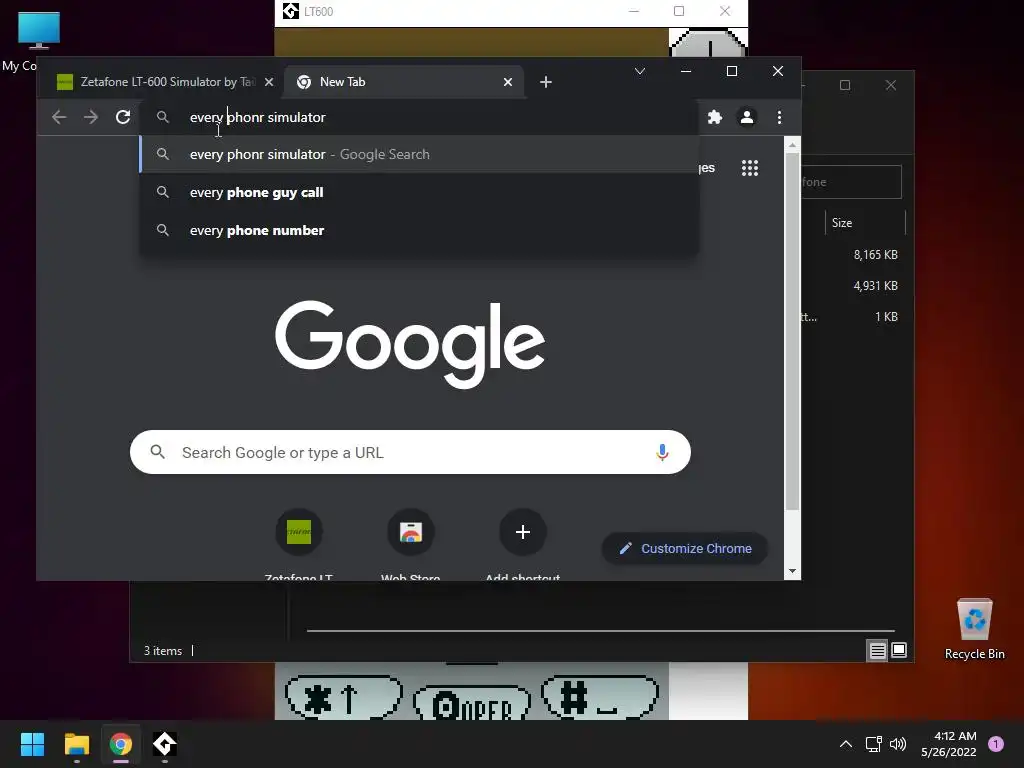Go forward in Chrome navigation
1024x768 pixels.
pyautogui.click(x=91, y=117)
